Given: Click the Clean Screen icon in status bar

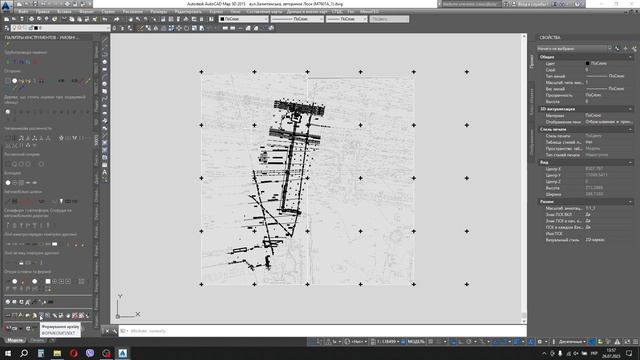Looking at the screenshot, I should (x=627, y=342).
